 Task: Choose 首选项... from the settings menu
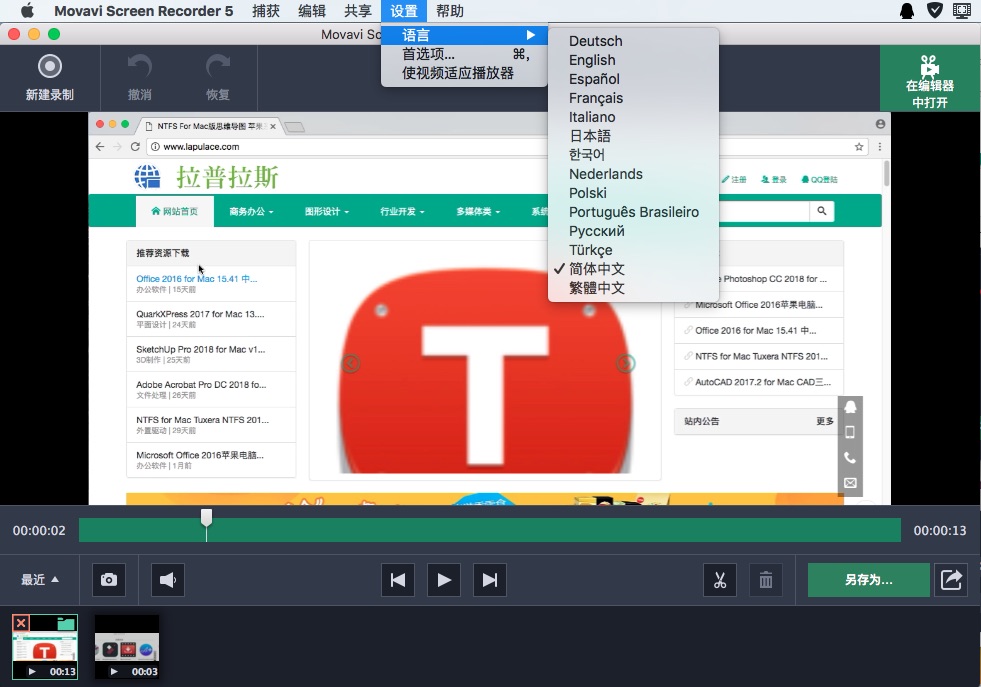(428, 54)
